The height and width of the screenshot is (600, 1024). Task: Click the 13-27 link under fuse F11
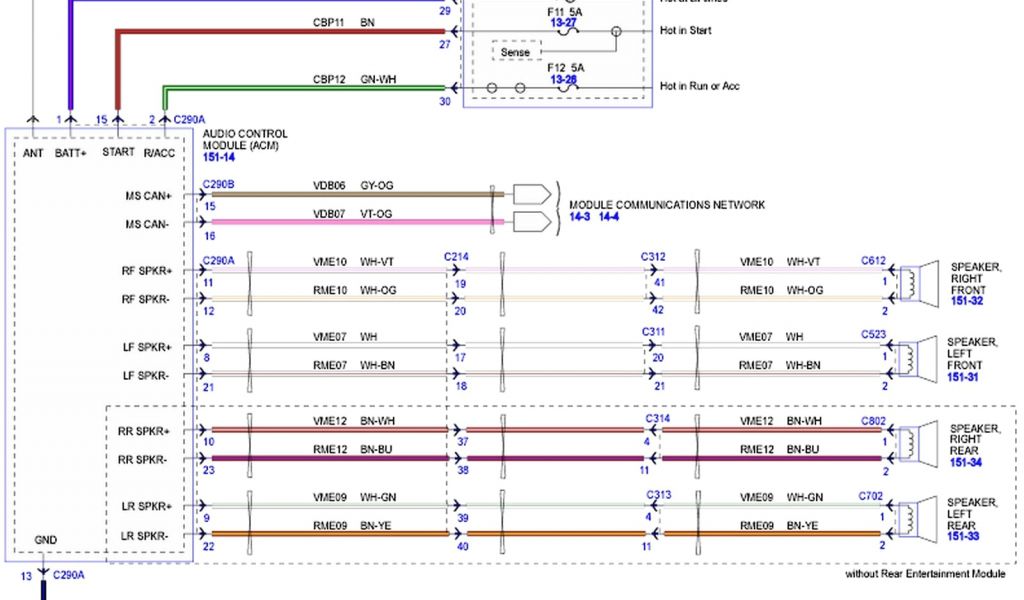(562, 20)
